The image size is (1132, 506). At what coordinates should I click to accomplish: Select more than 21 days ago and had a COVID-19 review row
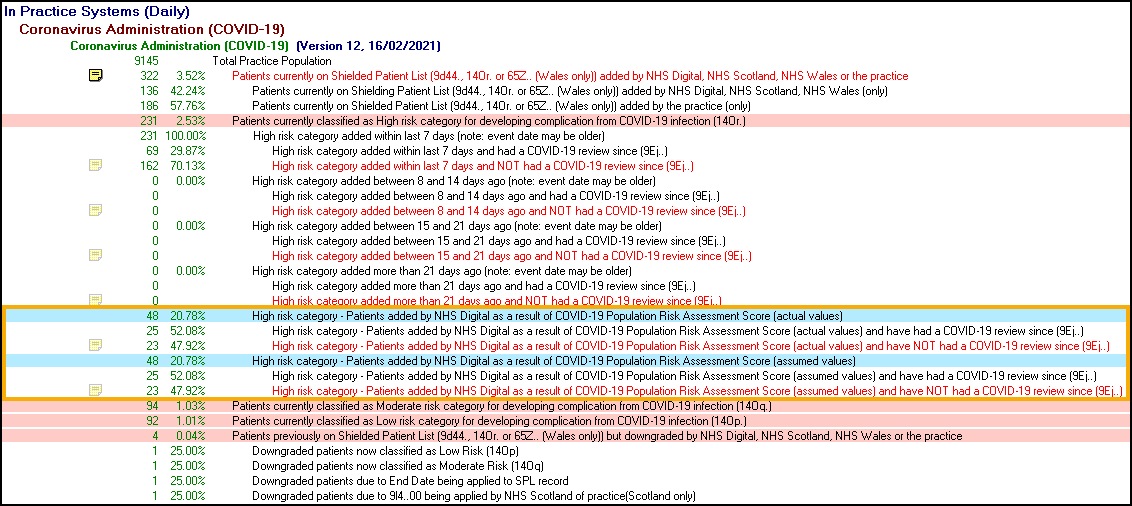(484, 286)
